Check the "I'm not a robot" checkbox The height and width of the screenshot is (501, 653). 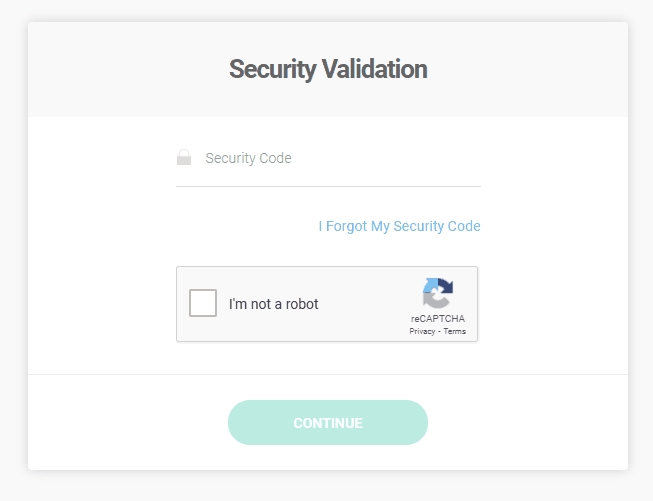pyautogui.click(x=203, y=303)
